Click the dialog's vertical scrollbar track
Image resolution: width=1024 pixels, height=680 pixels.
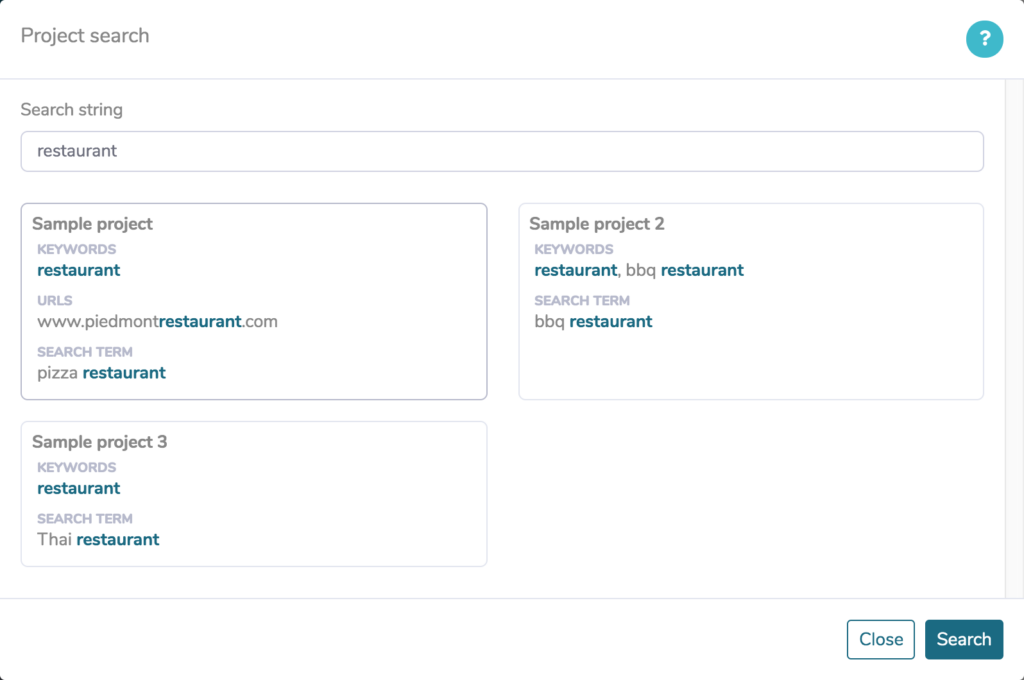point(1014,338)
